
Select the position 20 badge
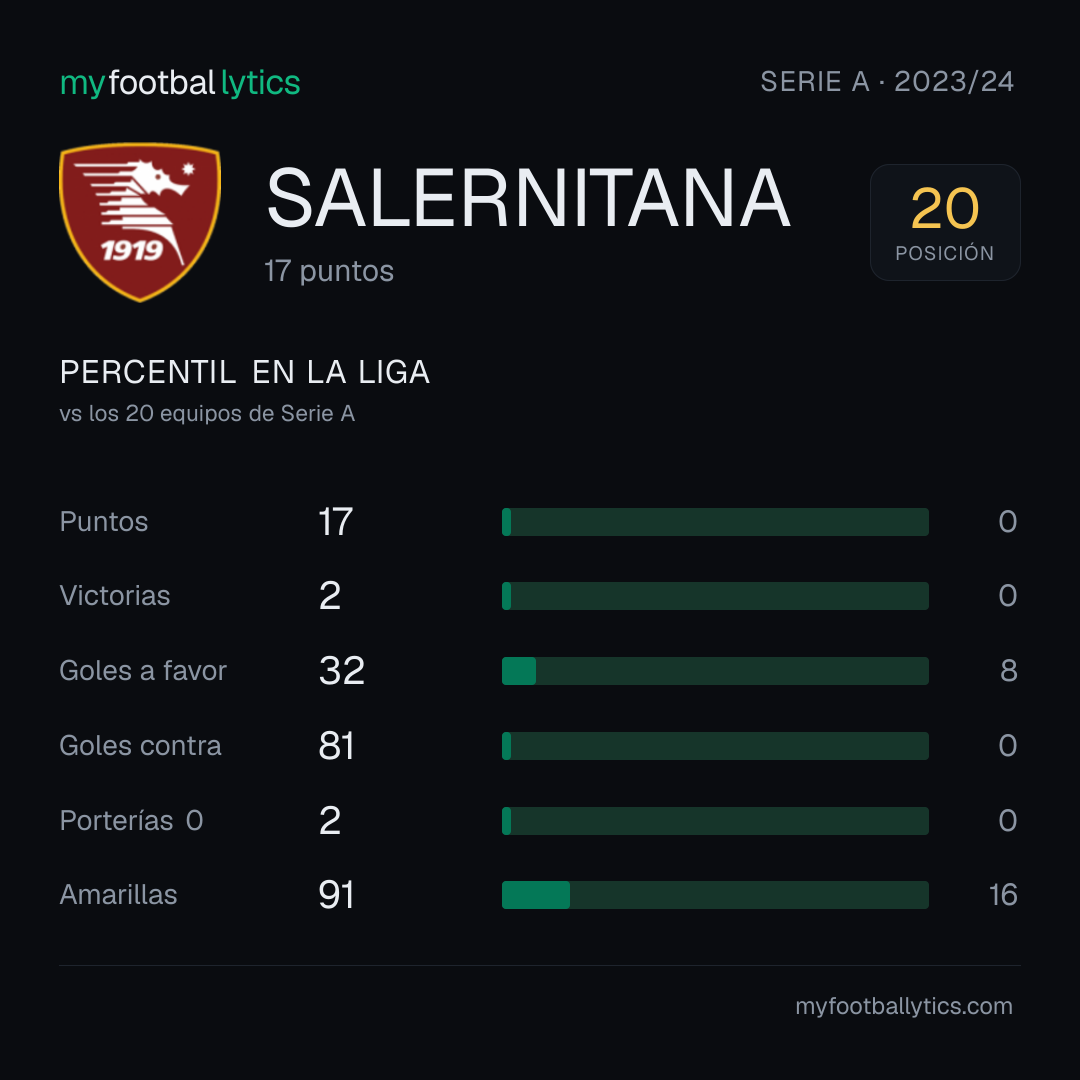945,222
